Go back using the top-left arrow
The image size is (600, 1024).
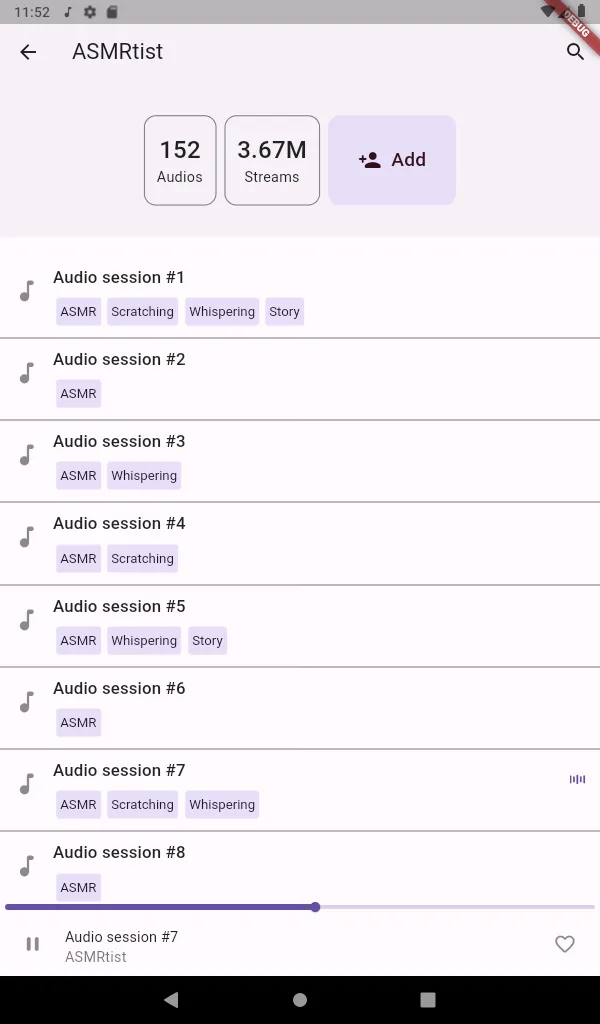[x=27, y=52]
